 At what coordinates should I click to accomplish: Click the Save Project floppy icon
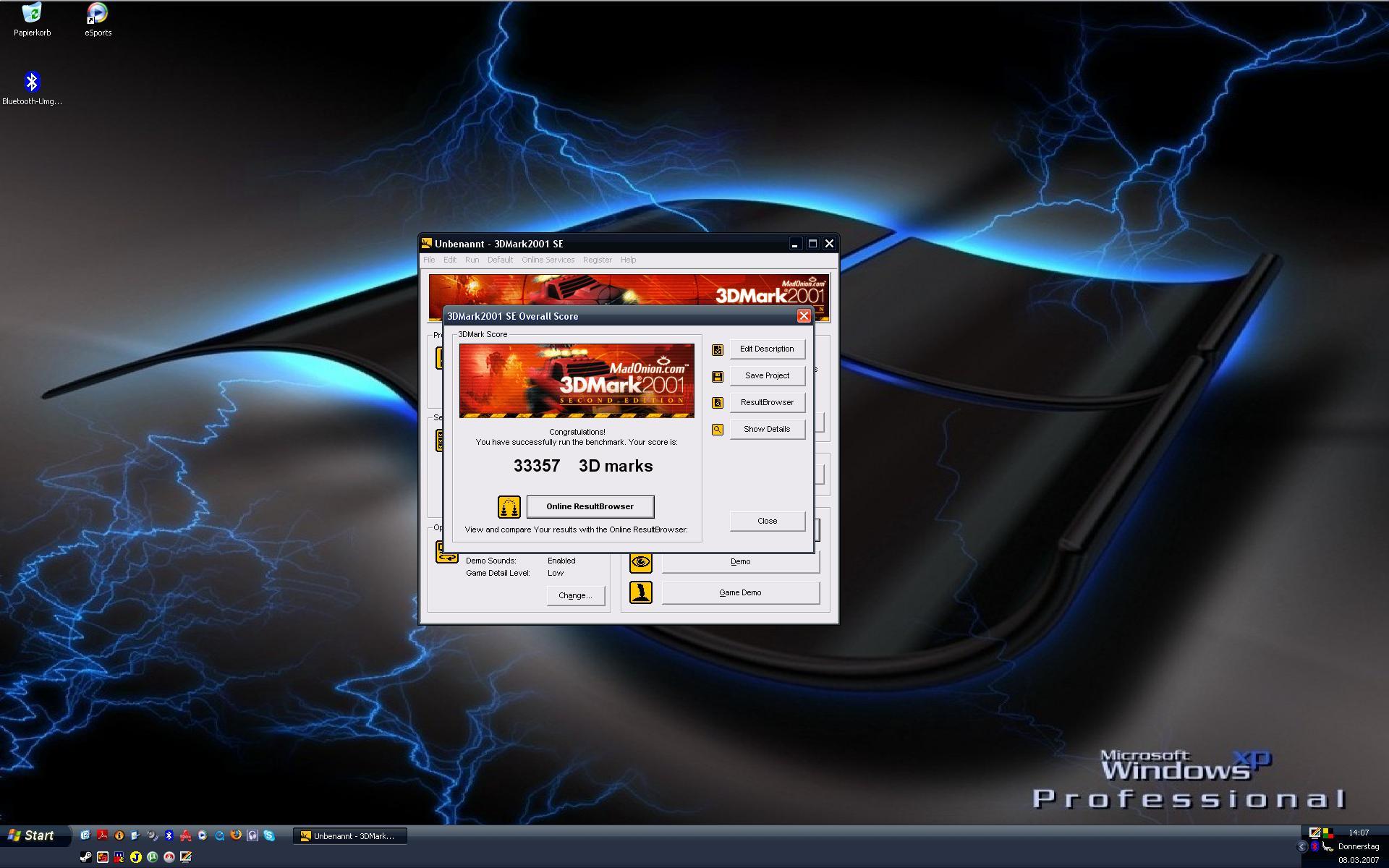point(718,377)
